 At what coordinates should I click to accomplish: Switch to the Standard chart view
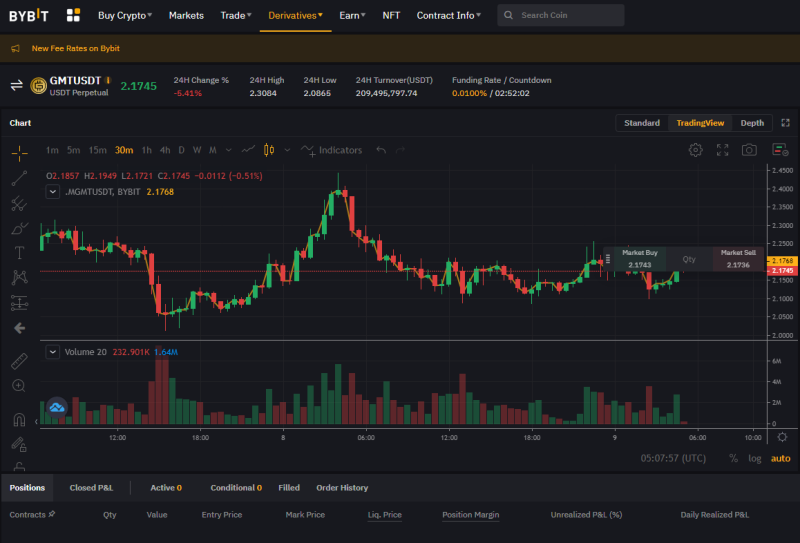pos(642,123)
